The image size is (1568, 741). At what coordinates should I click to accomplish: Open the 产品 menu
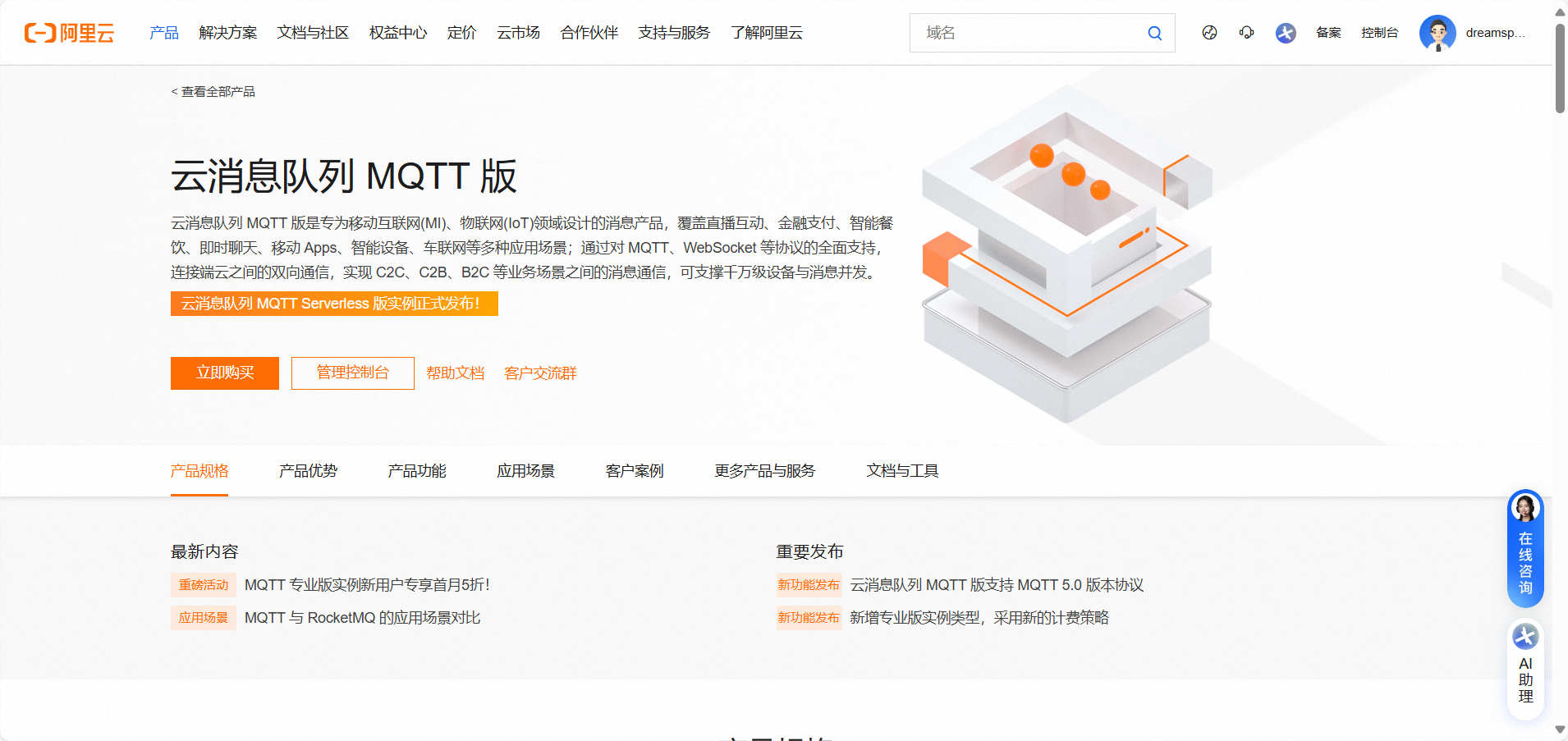(x=164, y=33)
